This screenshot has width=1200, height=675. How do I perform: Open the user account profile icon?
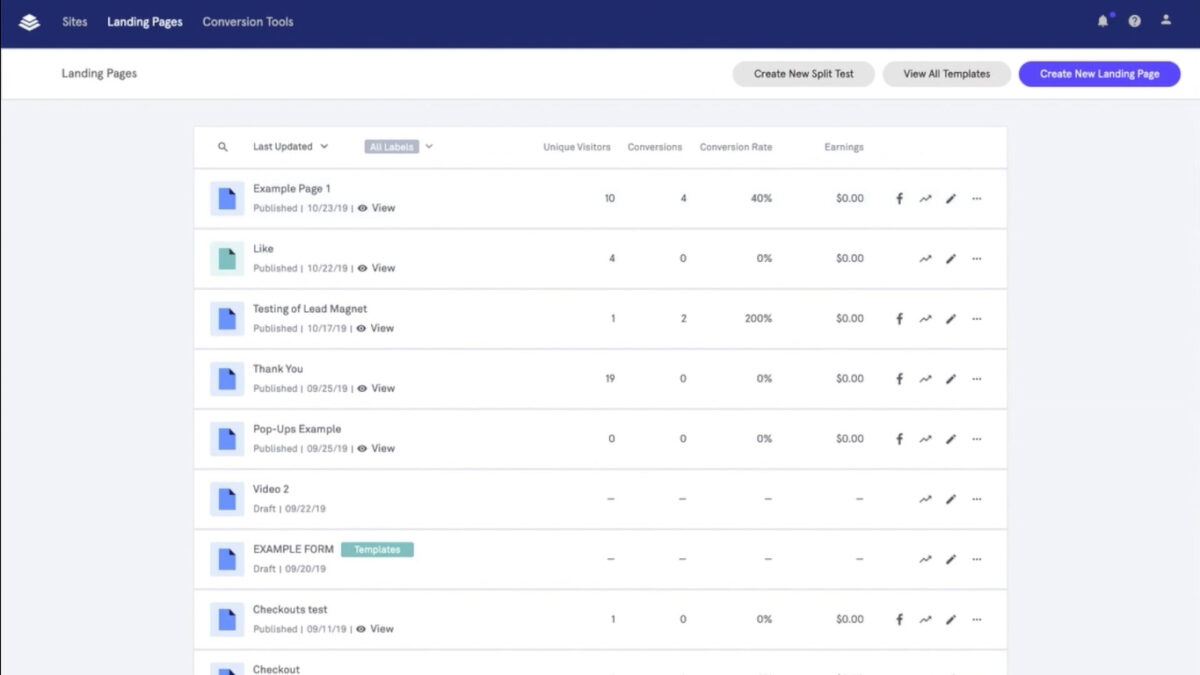point(1165,21)
